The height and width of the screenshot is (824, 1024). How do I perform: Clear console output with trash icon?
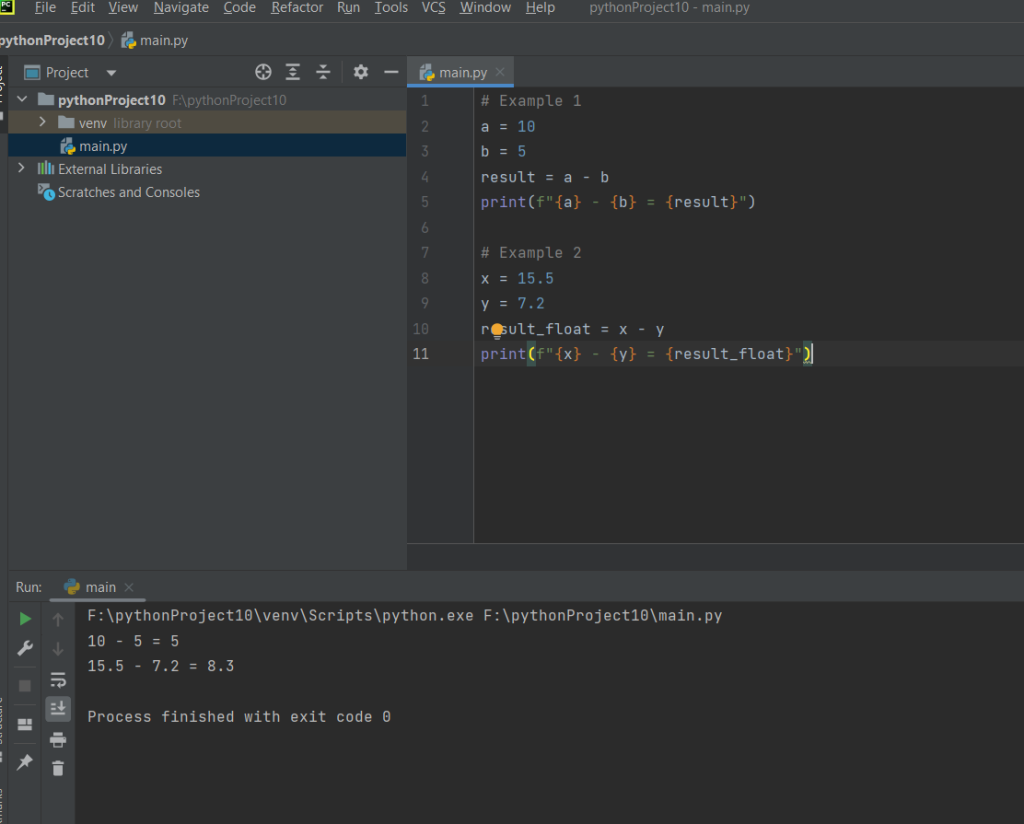58,768
